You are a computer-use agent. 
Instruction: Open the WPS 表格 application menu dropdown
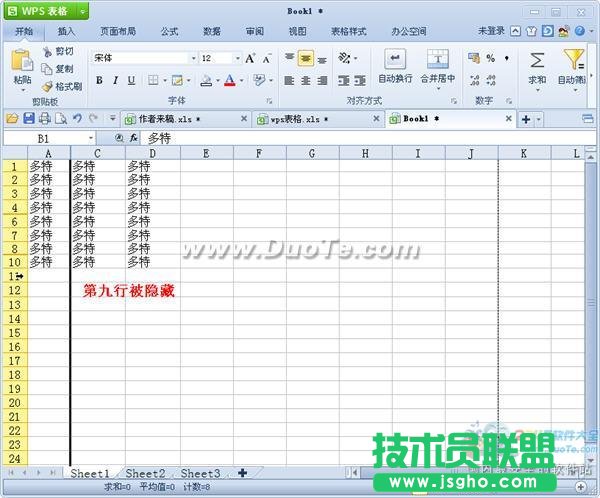coord(83,11)
